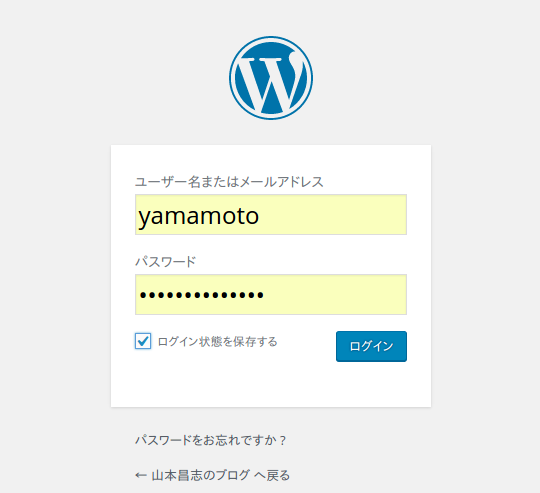This screenshot has width=540, height=493.
Task: Click the パスワード field label
Action: (165, 262)
